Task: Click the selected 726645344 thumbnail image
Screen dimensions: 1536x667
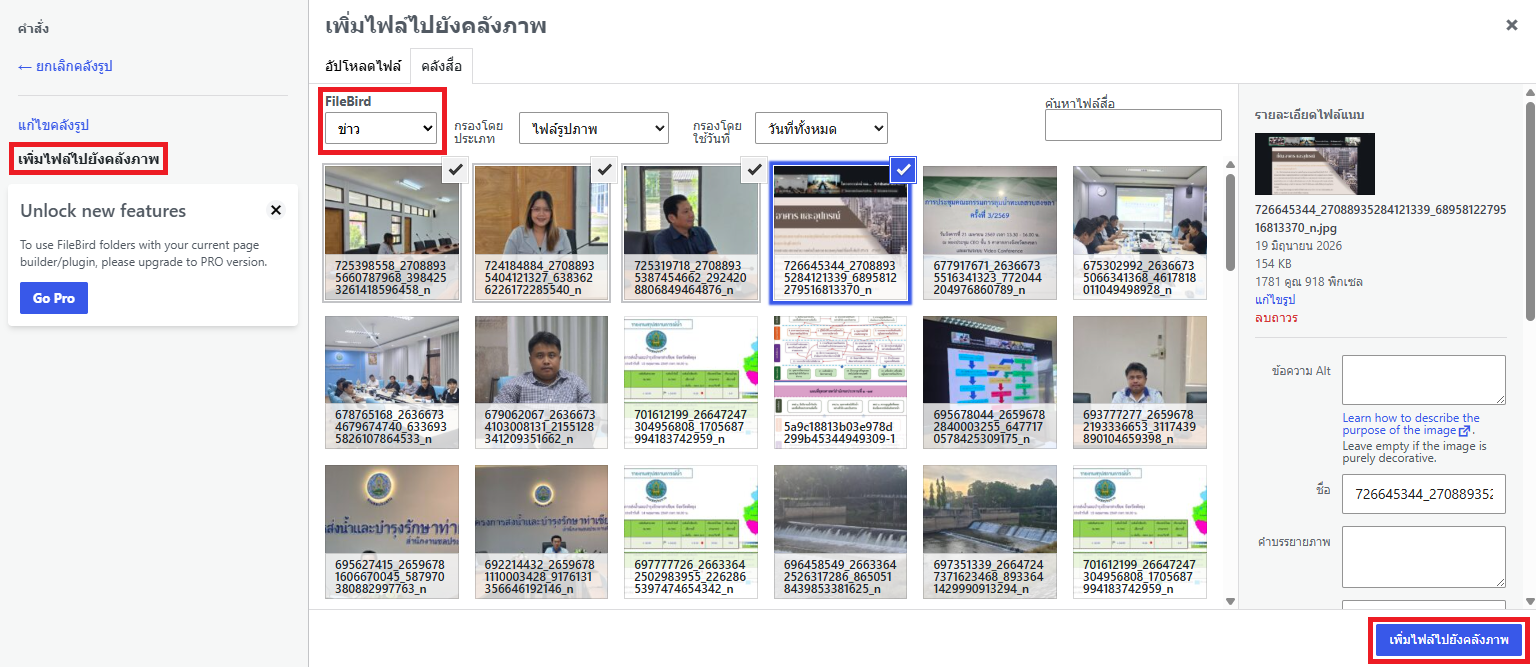Action: coord(840,233)
